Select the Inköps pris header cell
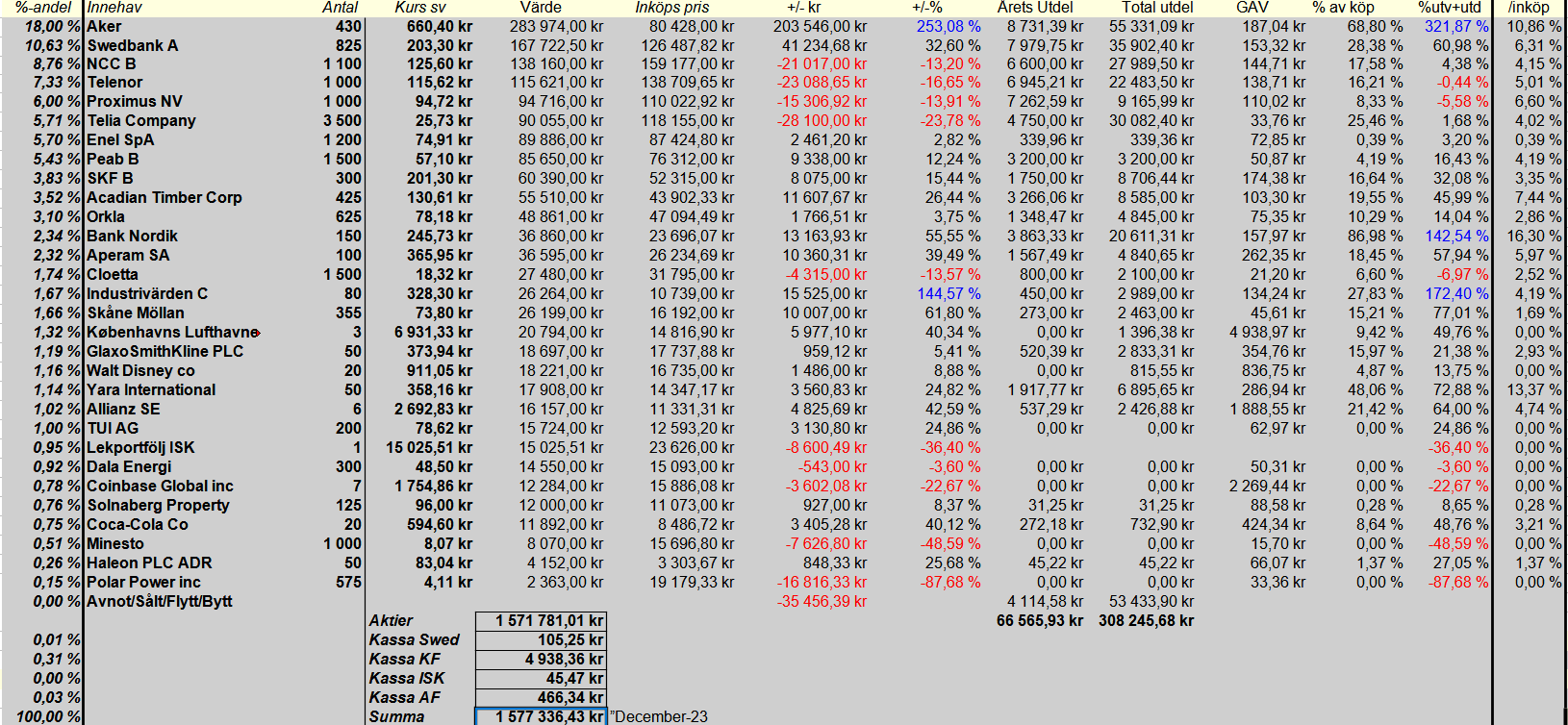Image resolution: width=1568 pixels, height=725 pixels. click(671, 8)
